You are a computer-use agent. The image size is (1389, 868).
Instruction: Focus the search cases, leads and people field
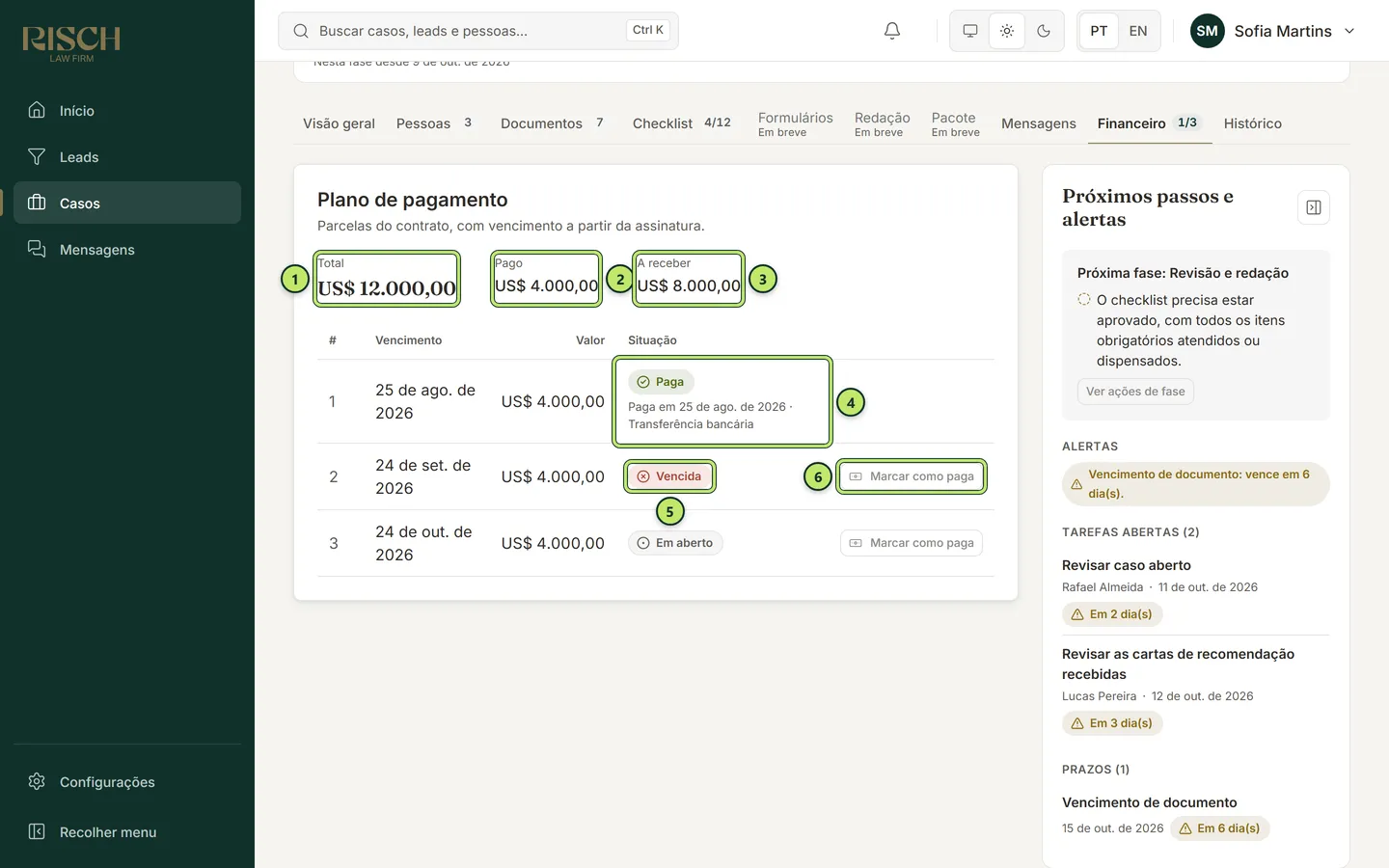(478, 31)
